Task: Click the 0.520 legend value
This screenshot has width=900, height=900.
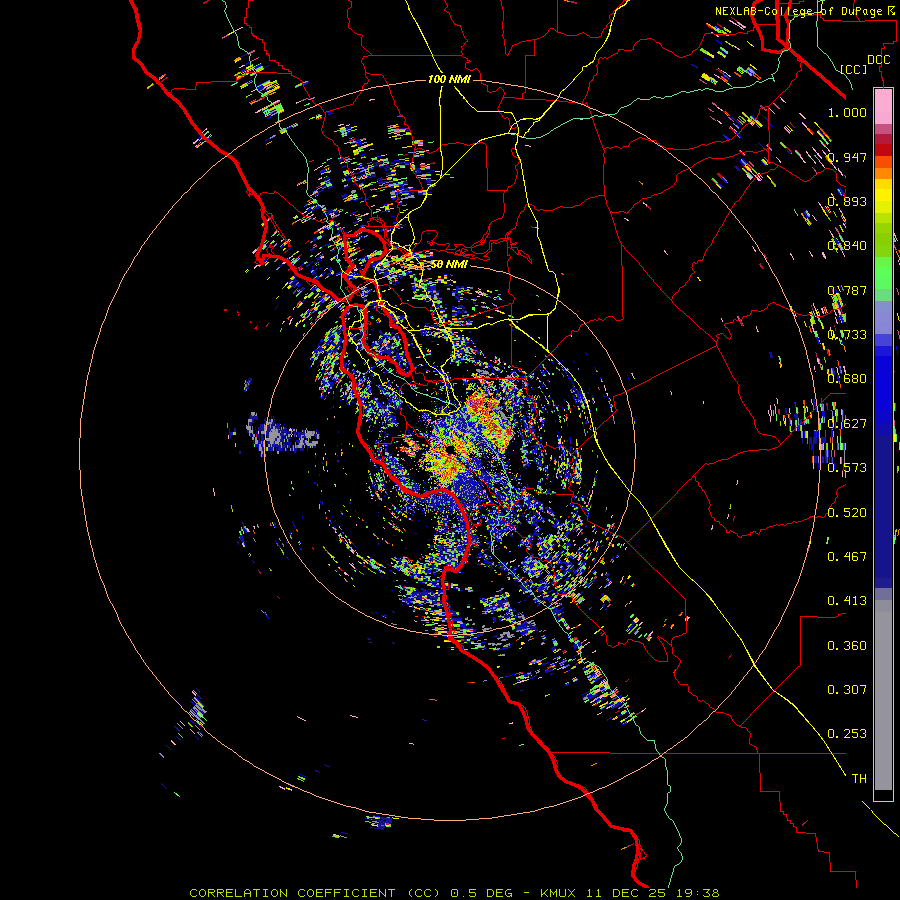Action: coord(847,513)
